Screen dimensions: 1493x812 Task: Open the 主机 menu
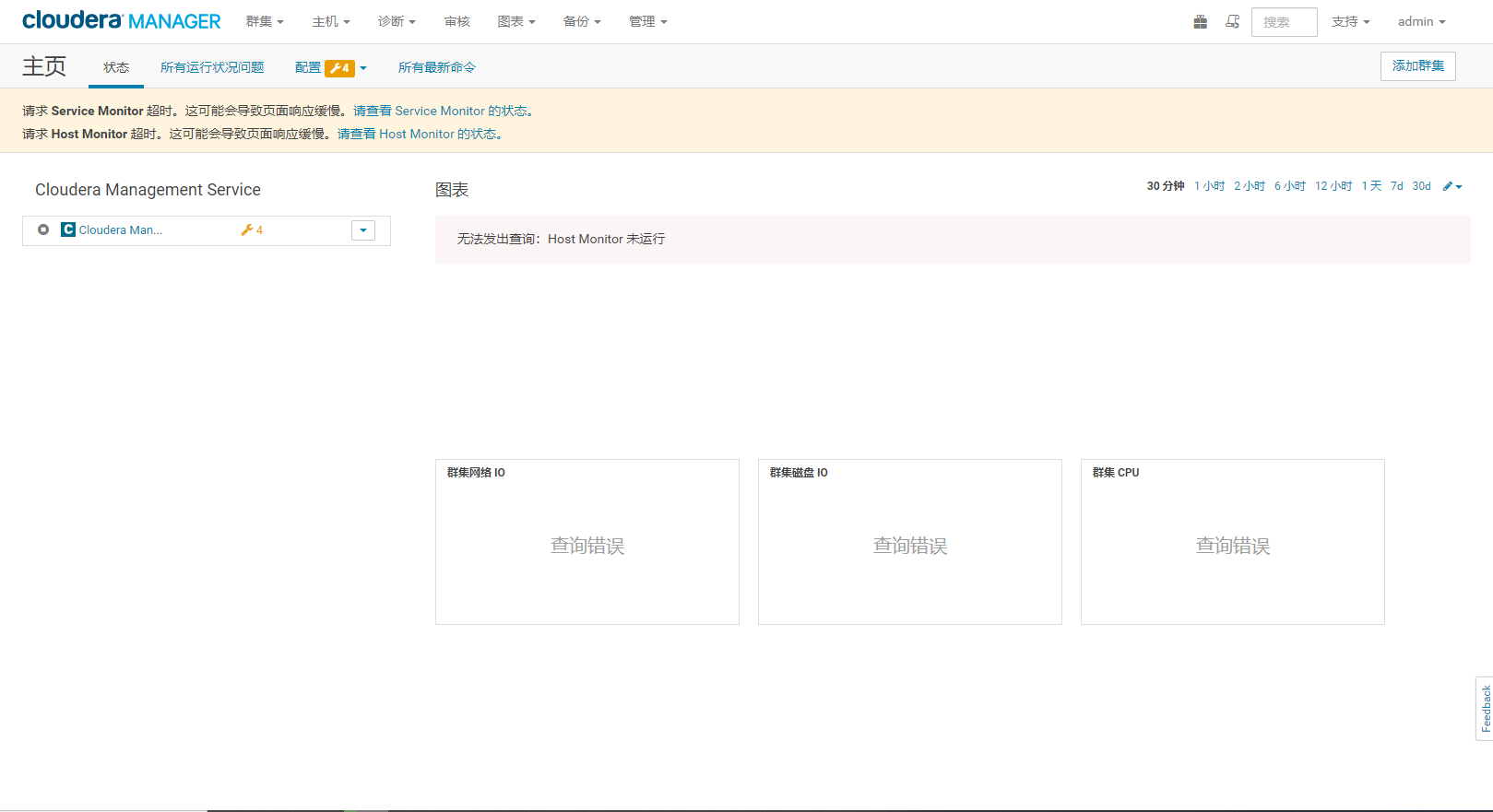(331, 21)
